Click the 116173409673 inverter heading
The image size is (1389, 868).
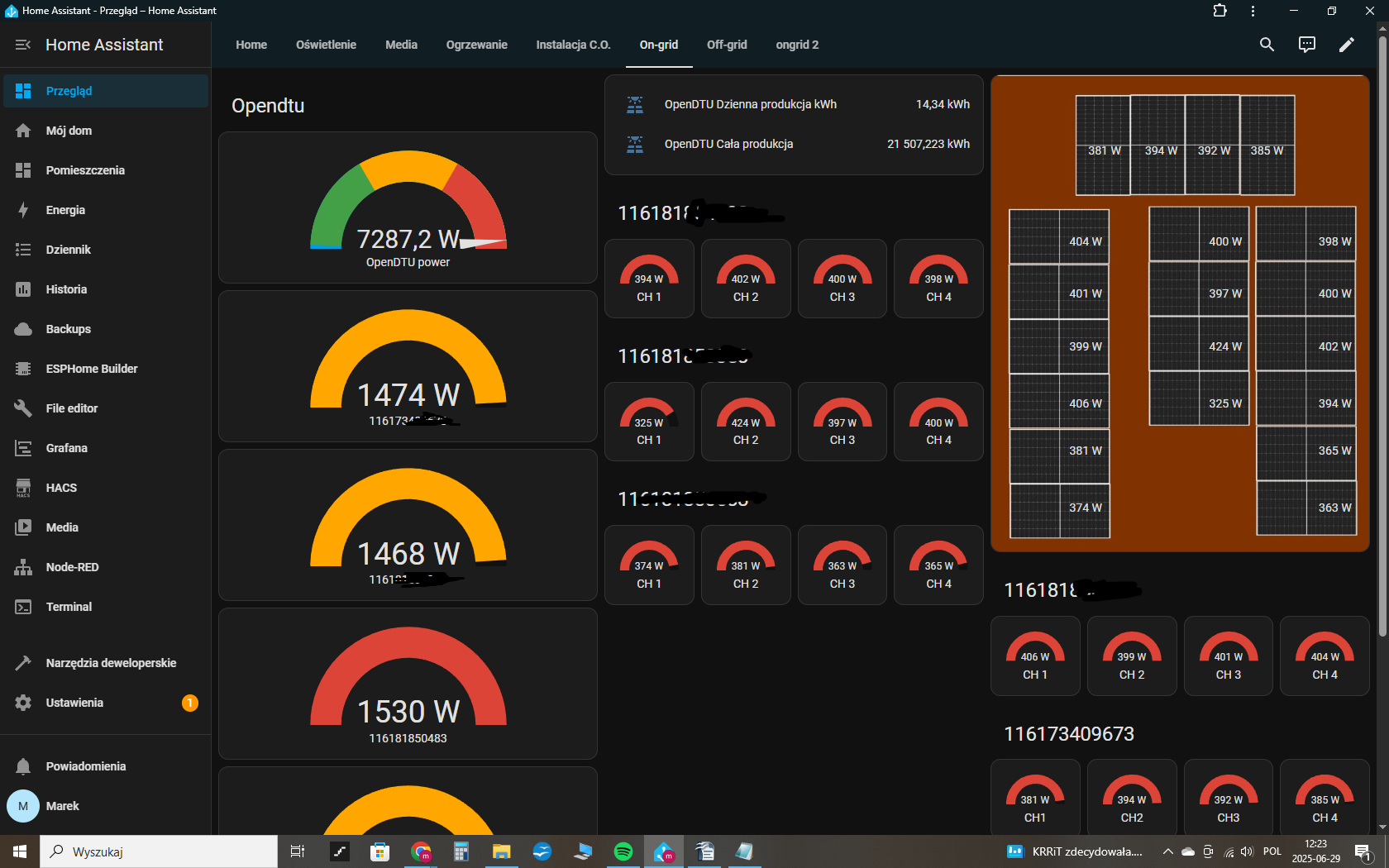[1069, 733]
